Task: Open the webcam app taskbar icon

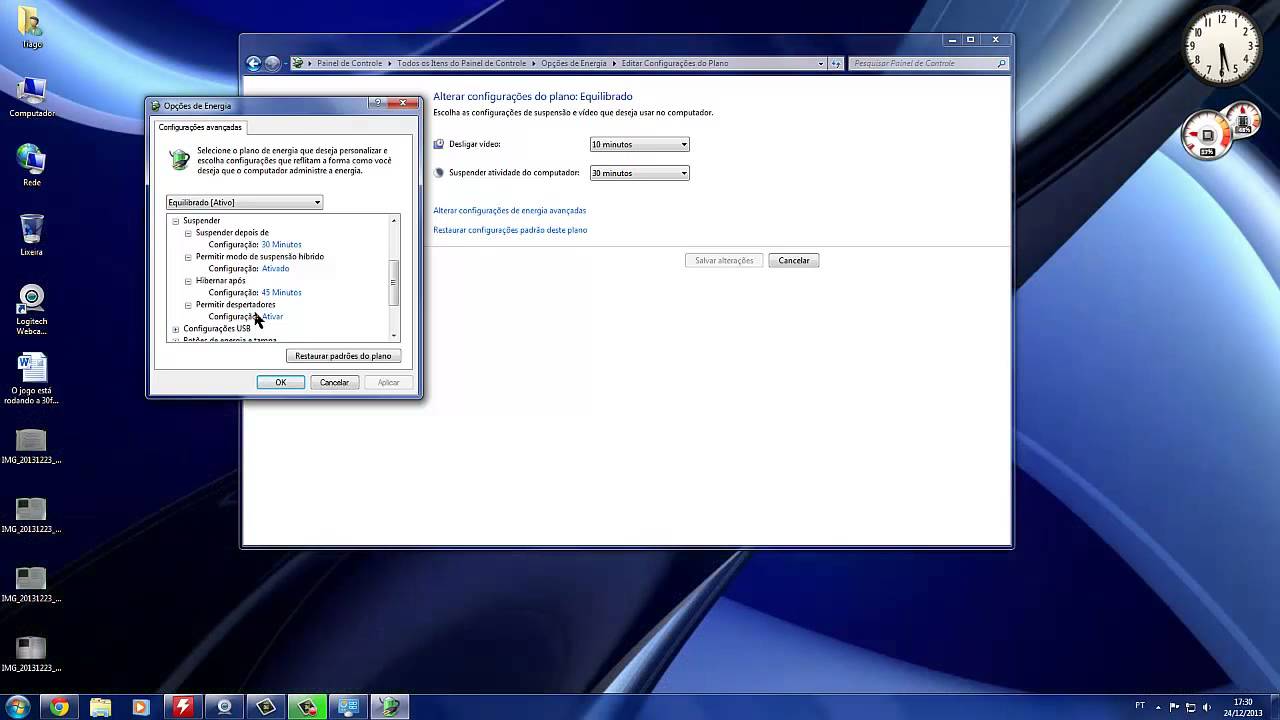Action: click(x=224, y=707)
